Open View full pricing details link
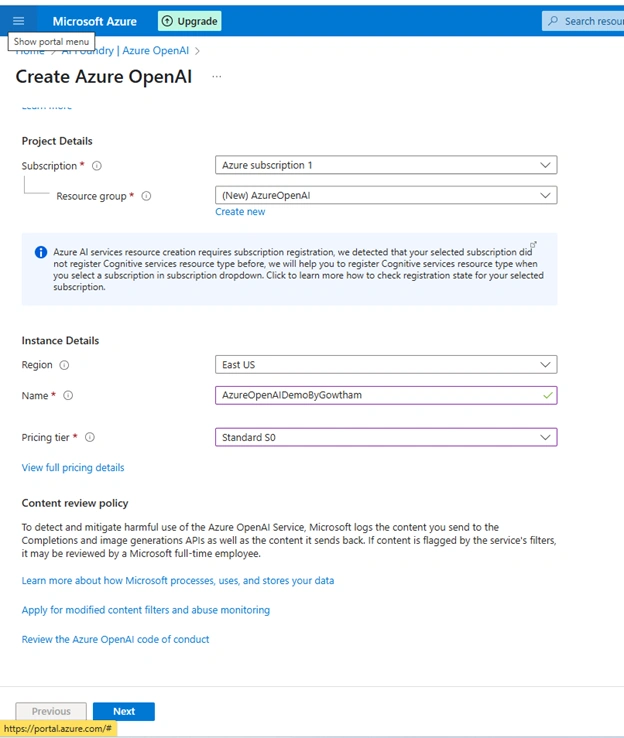This screenshot has width=624, height=738. (x=73, y=467)
